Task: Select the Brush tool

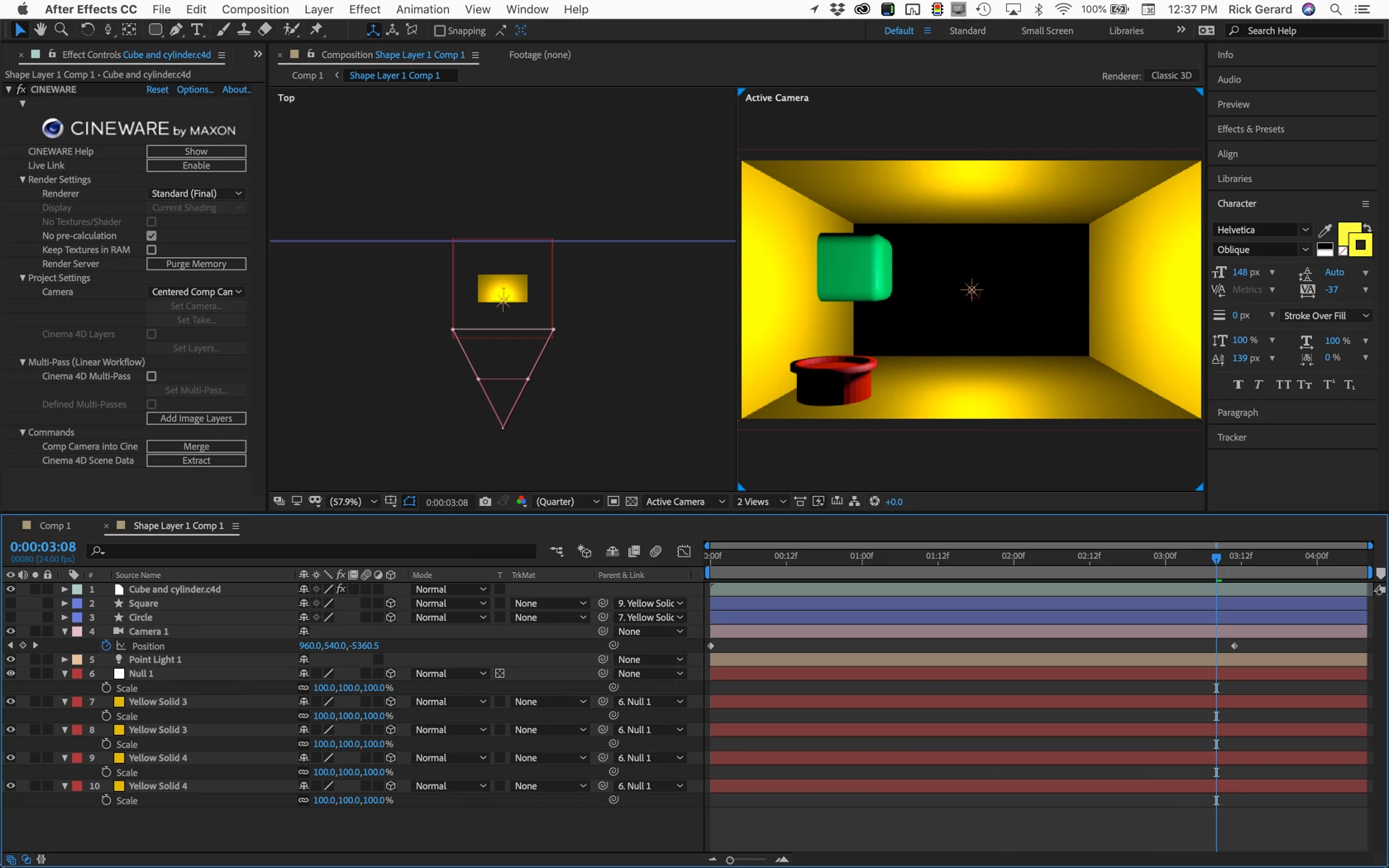Action: (223, 30)
